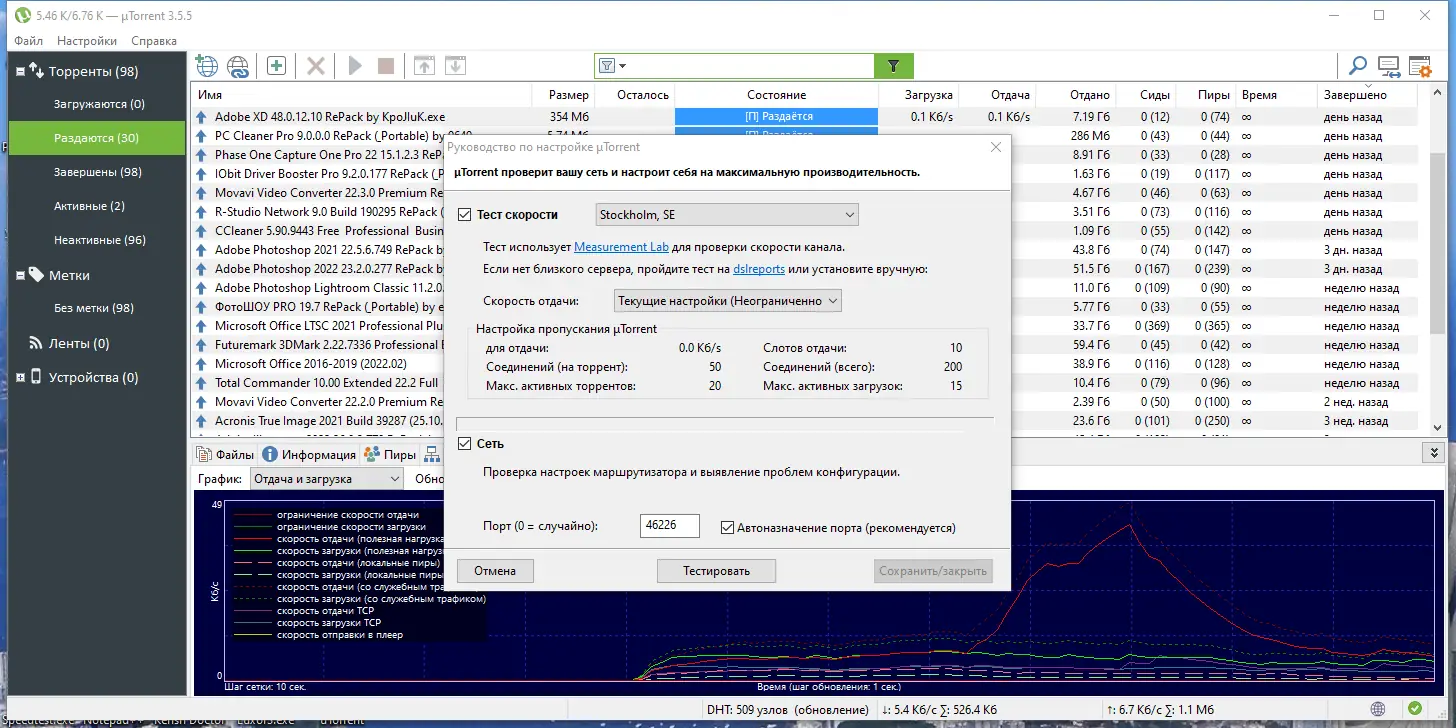This screenshot has height=728, width=1456.
Task: Sort by the Размер column header
Action: [563, 95]
